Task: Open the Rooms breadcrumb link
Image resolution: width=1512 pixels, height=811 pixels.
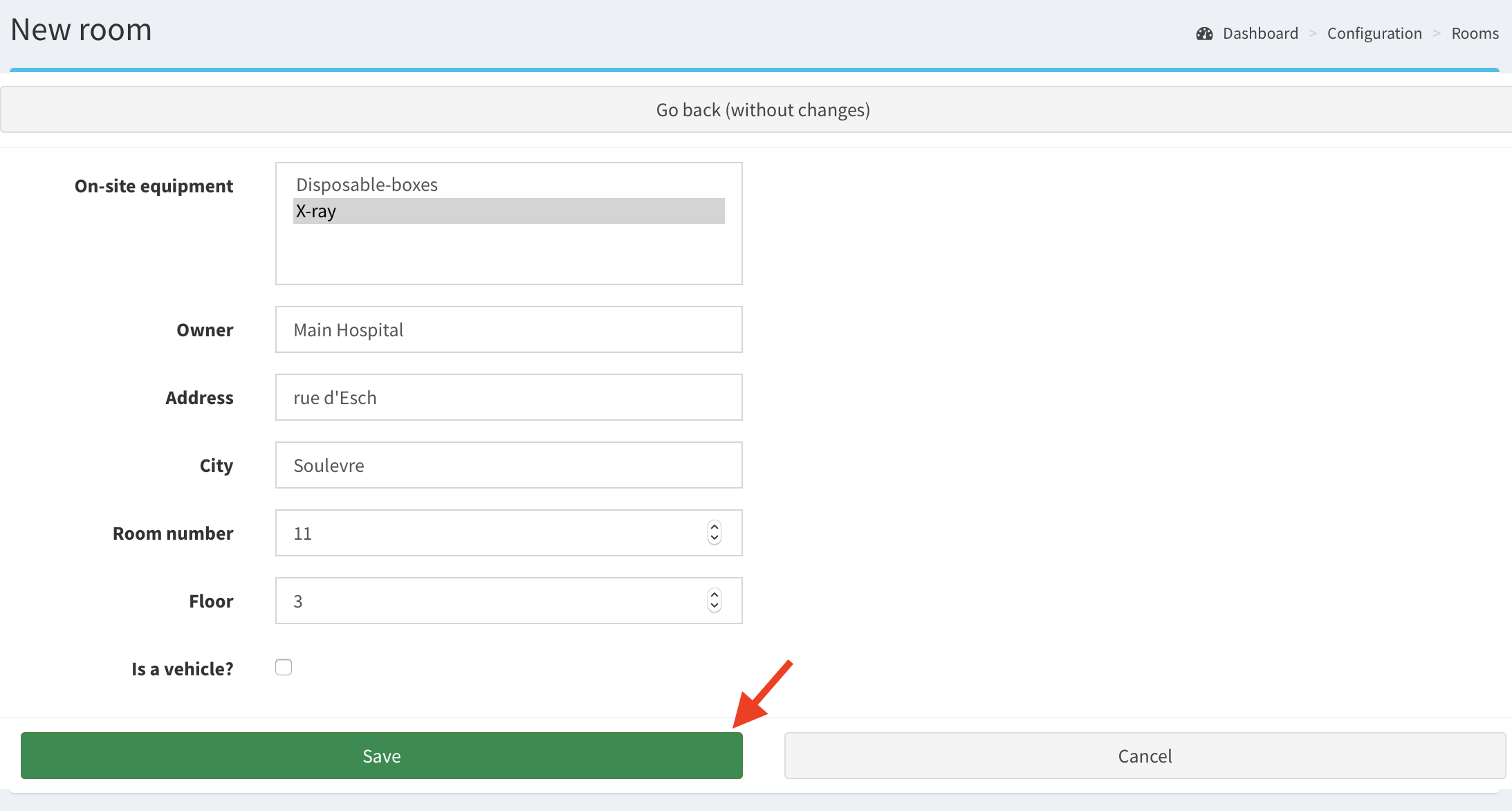Action: 1474,34
